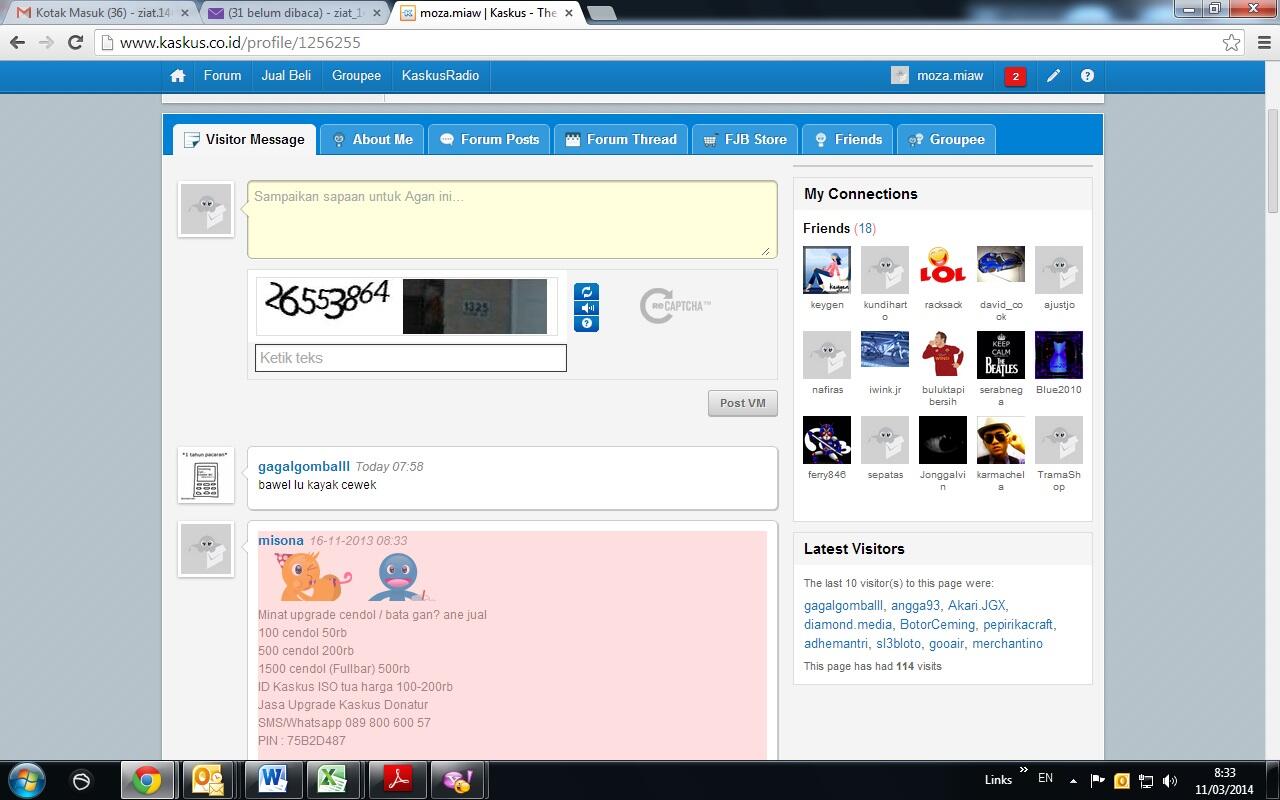Open gagalgomballl profile from message
This screenshot has height=800, width=1280.
point(304,466)
